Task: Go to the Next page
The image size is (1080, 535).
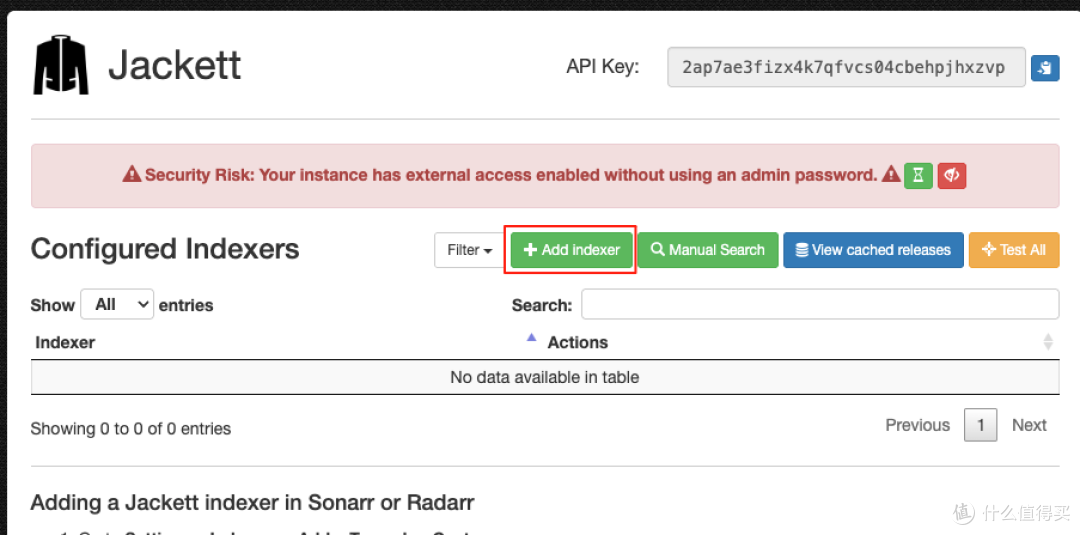Action: pyautogui.click(x=1029, y=426)
